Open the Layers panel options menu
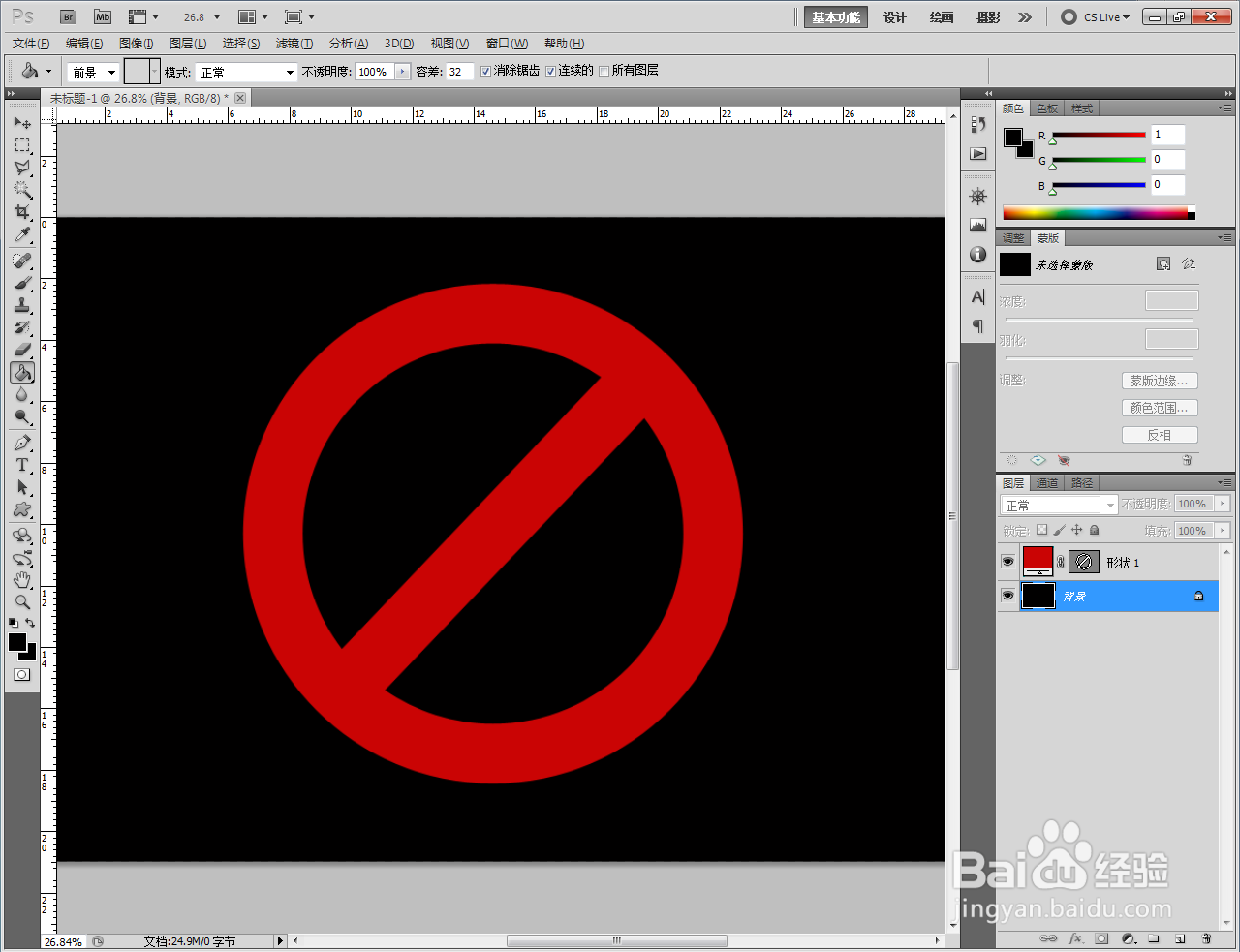The image size is (1240, 952). [1224, 482]
